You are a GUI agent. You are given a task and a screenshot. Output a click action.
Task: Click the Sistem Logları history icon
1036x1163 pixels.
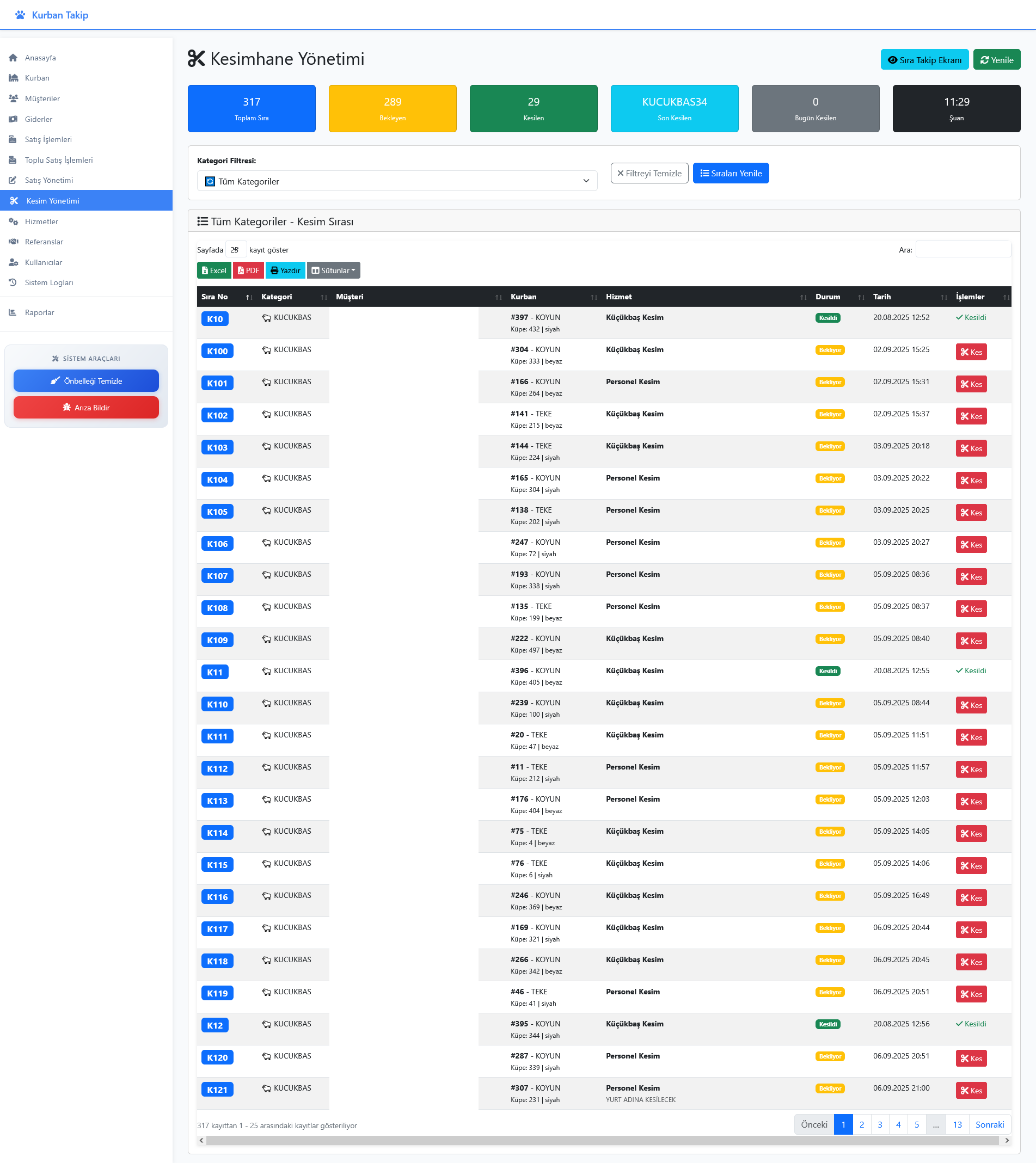pos(13,282)
